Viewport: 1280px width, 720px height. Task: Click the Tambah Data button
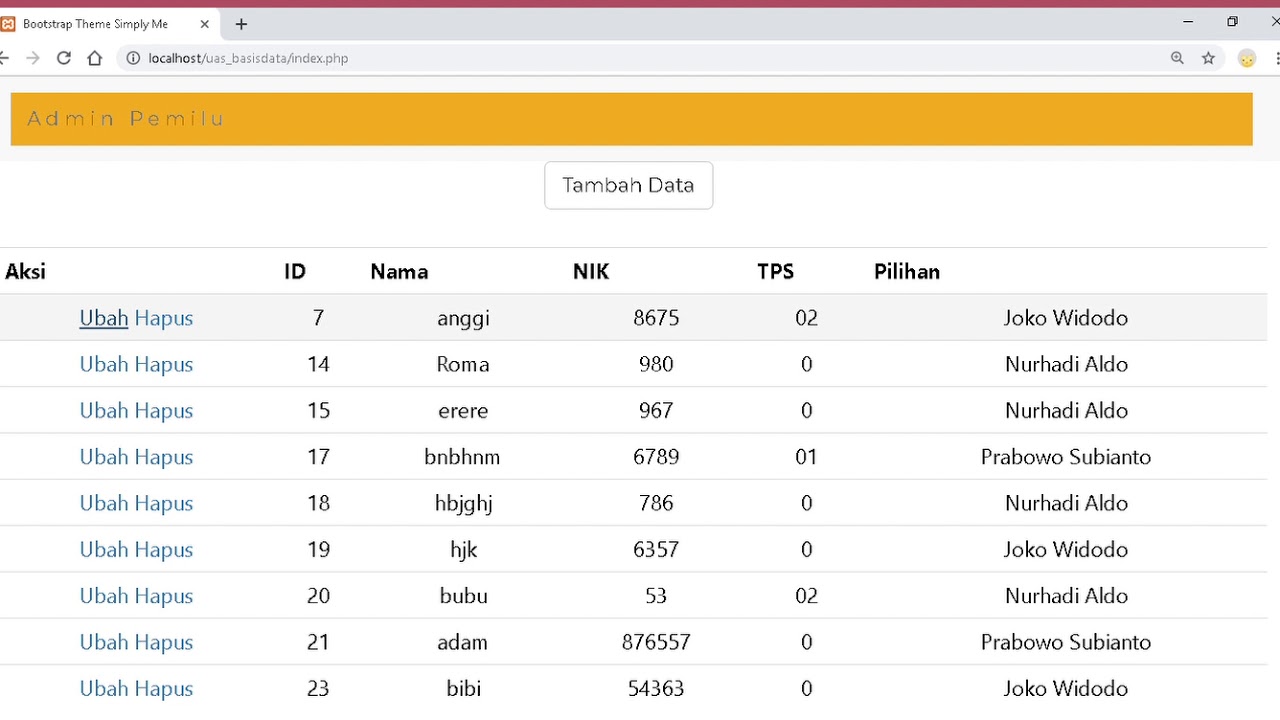pyautogui.click(x=628, y=185)
